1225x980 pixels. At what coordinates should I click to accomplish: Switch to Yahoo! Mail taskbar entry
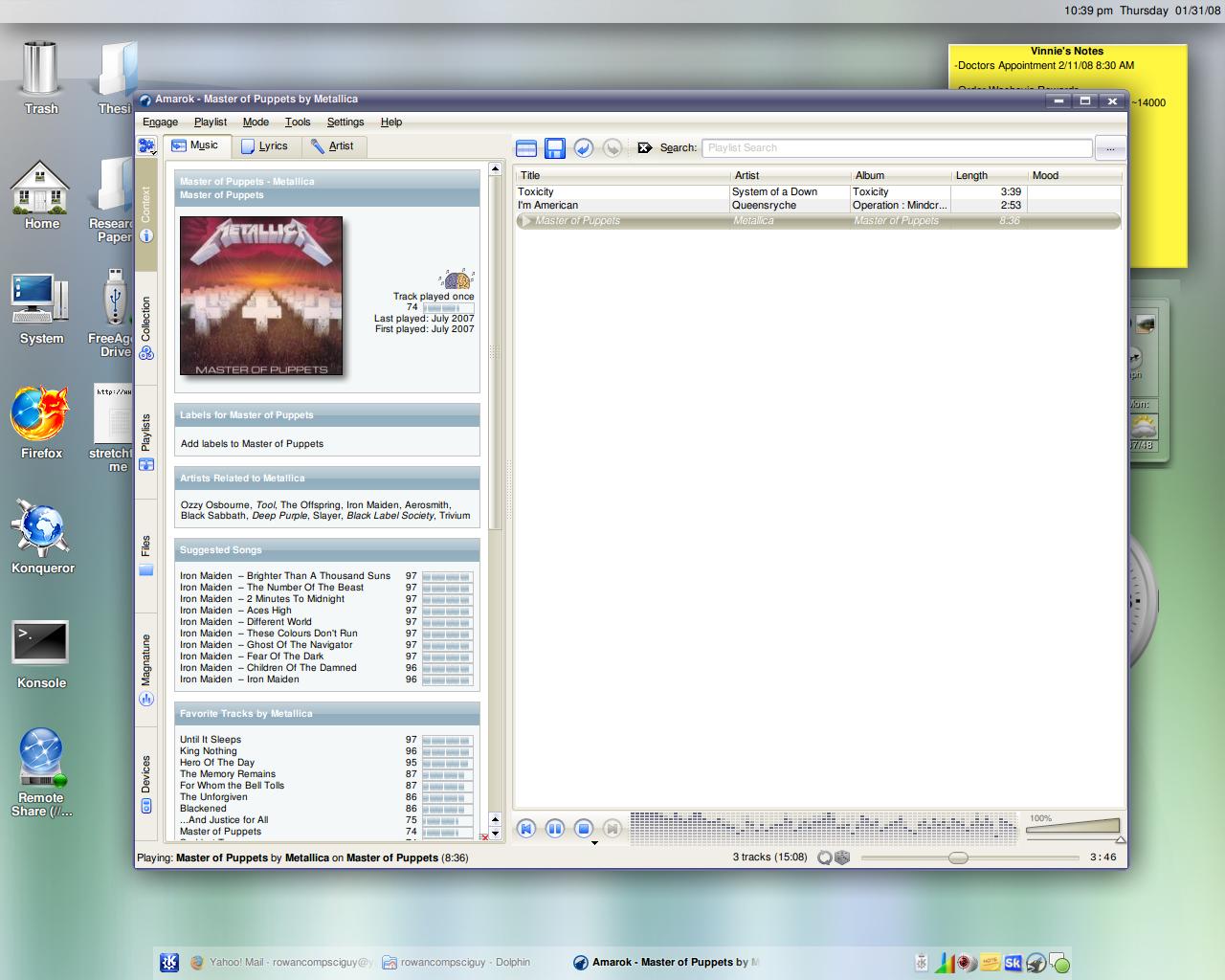pyautogui.click(x=281, y=962)
